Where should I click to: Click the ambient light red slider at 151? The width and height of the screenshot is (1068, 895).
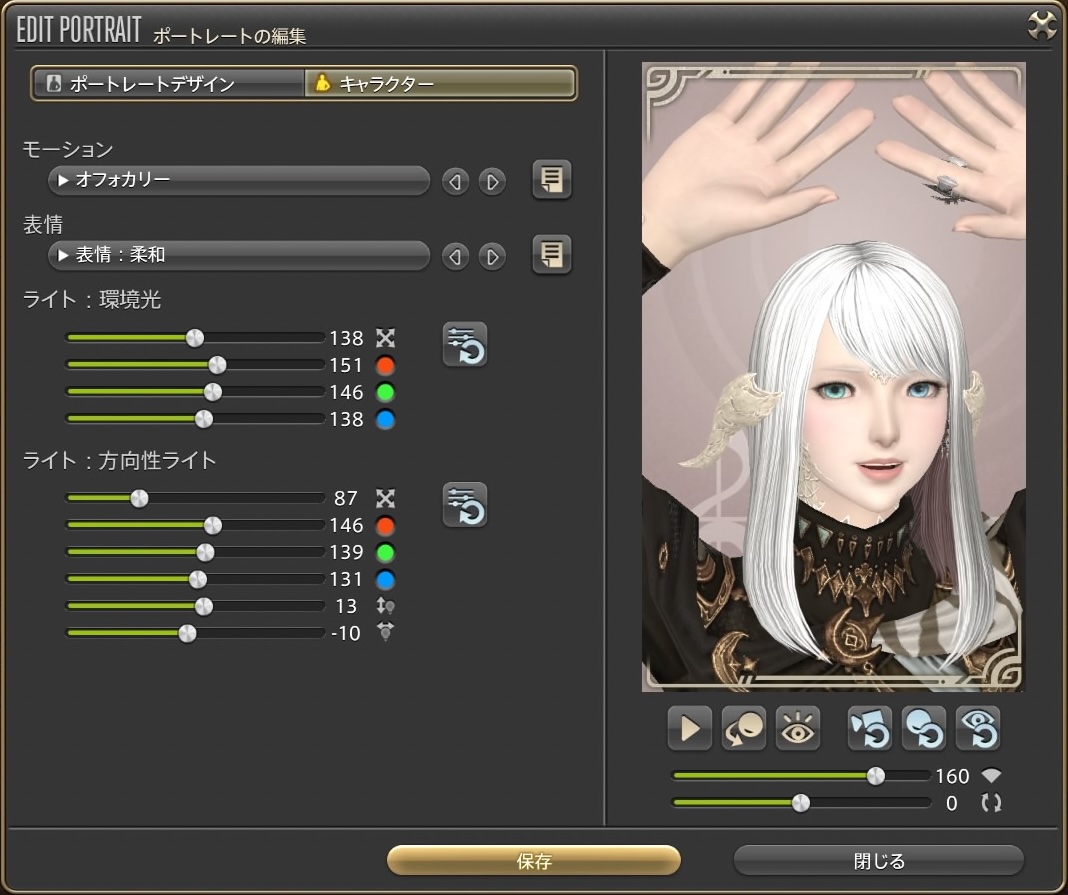click(x=216, y=365)
